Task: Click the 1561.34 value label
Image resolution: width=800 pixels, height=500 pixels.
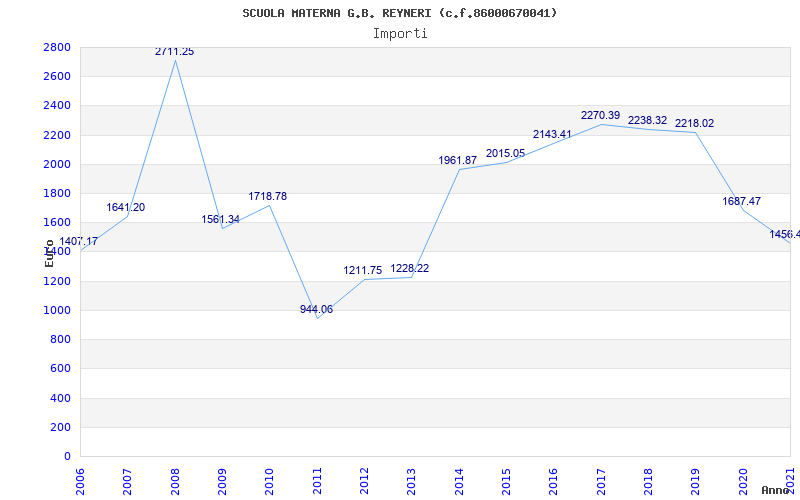Action: point(220,219)
